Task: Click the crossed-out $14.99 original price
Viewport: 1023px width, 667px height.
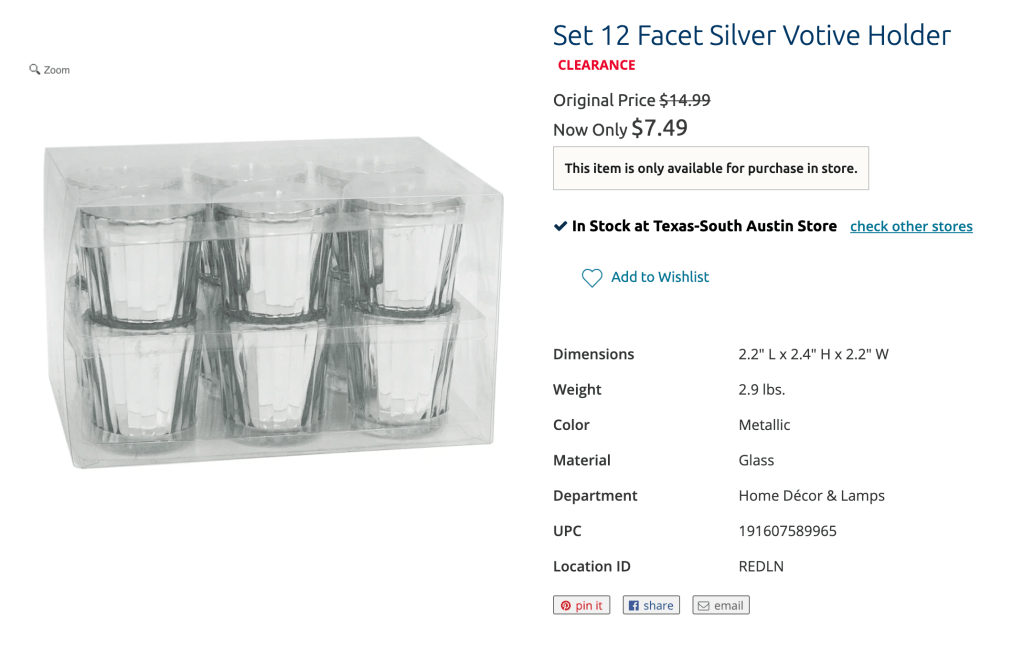Action: (x=685, y=100)
